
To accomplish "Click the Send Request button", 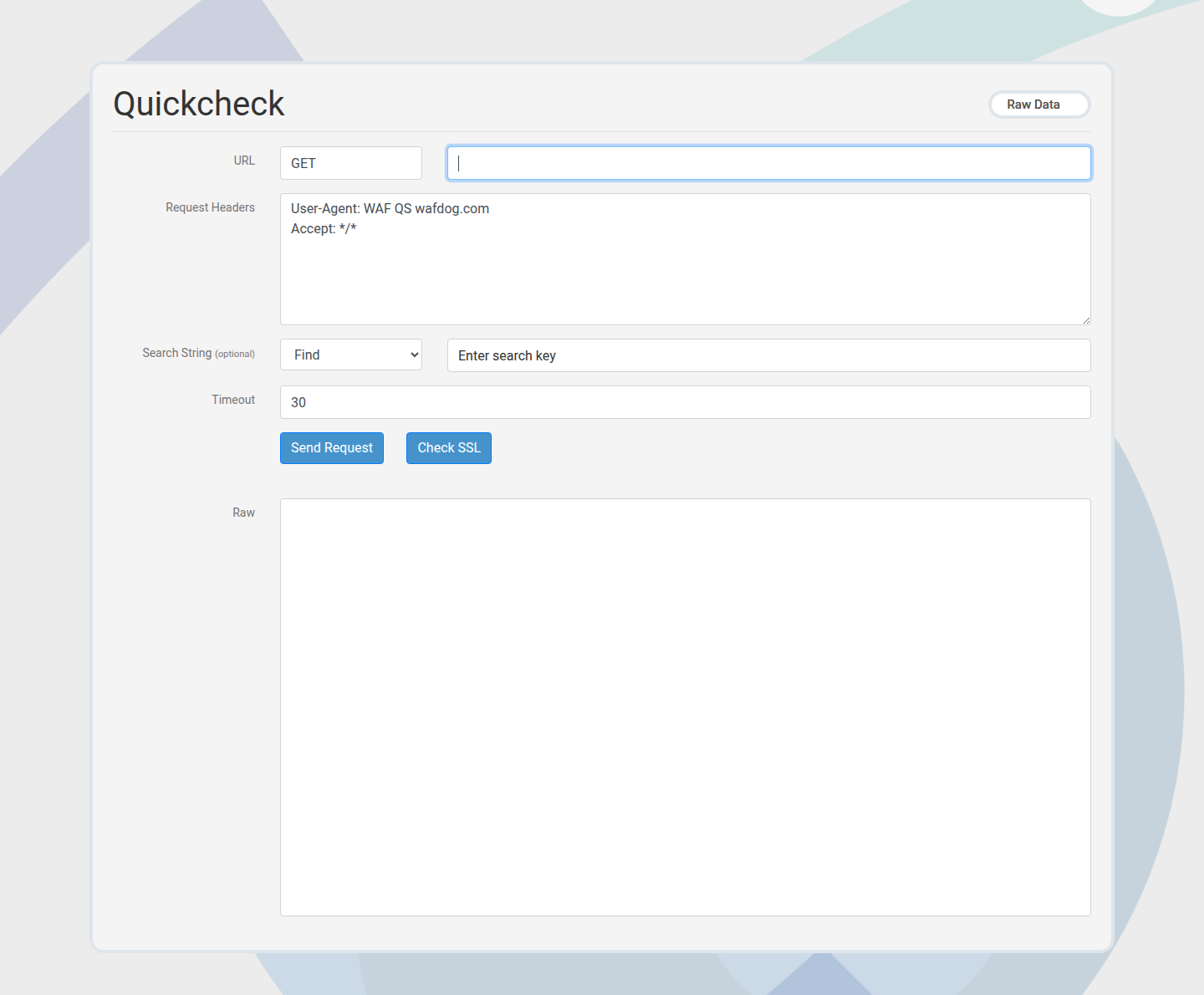I will 331,448.
